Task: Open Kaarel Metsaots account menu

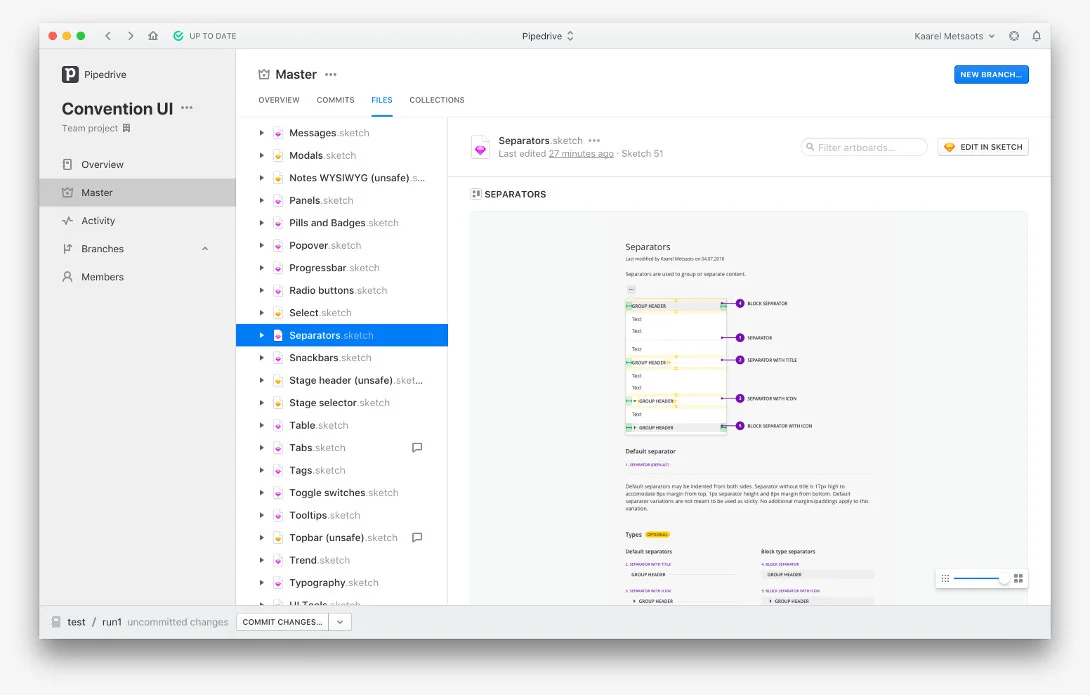Action: pos(954,36)
